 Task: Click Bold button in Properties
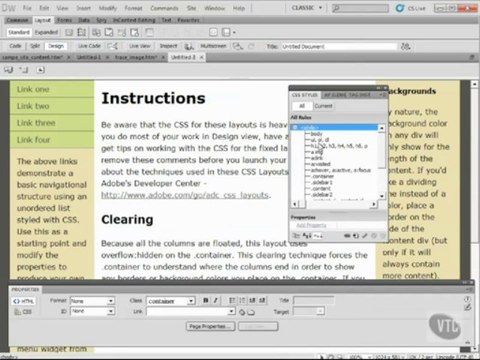(x=206, y=301)
